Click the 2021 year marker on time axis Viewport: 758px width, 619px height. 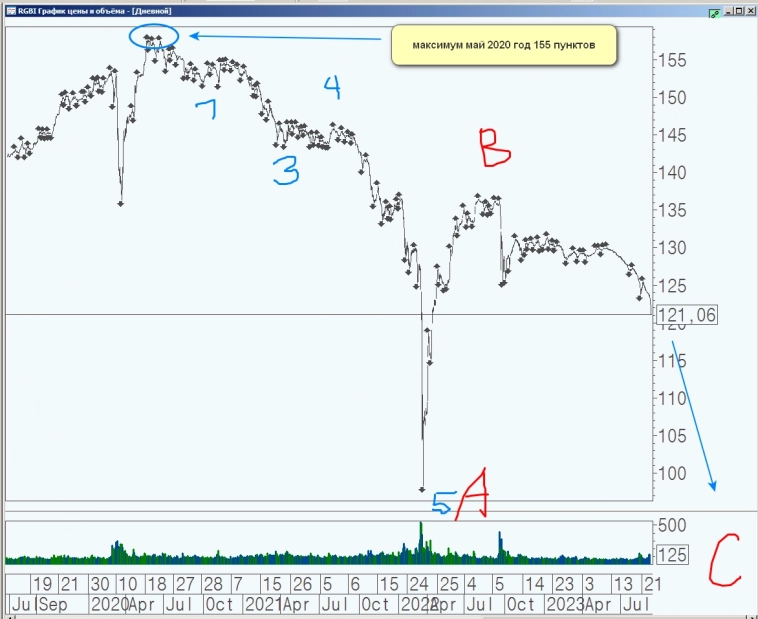(263, 605)
